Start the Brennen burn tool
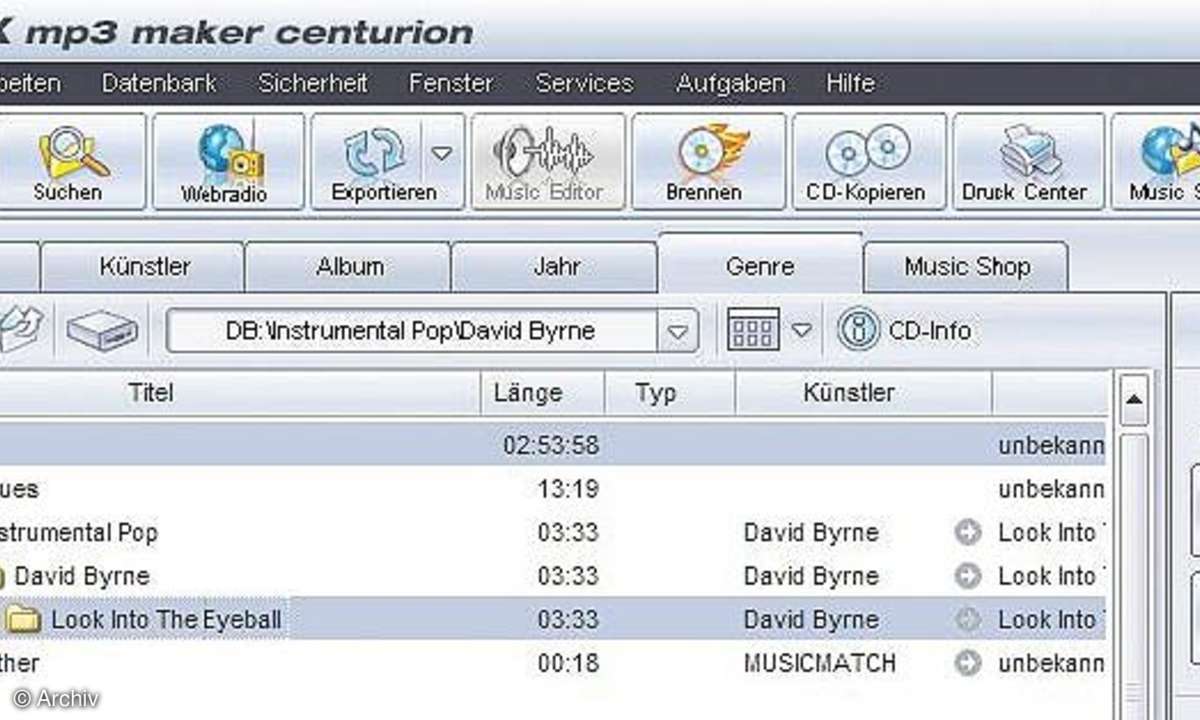The image size is (1200, 720). (x=708, y=162)
